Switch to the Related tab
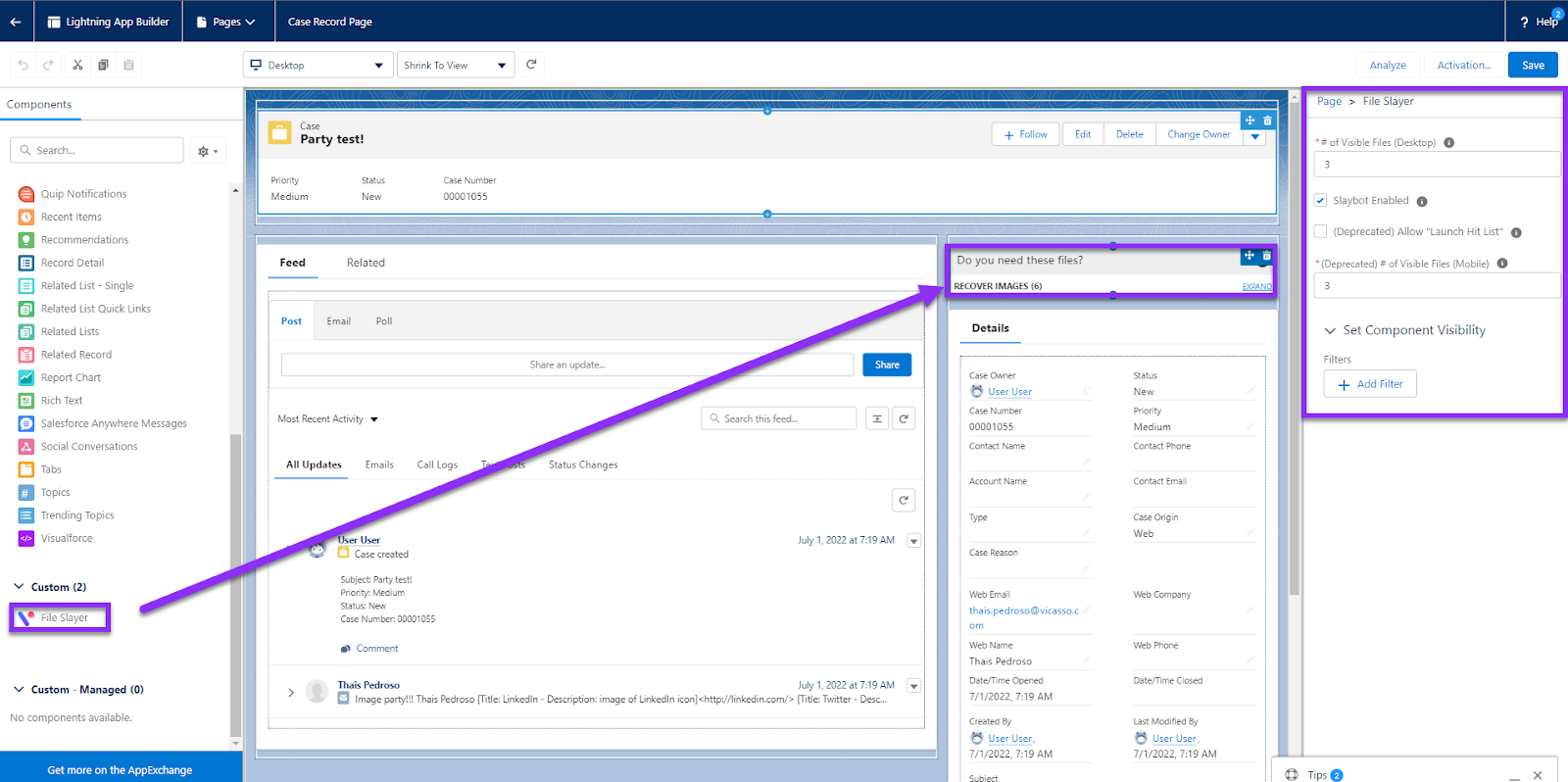This screenshot has width=1568, height=782. tap(366, 263)
